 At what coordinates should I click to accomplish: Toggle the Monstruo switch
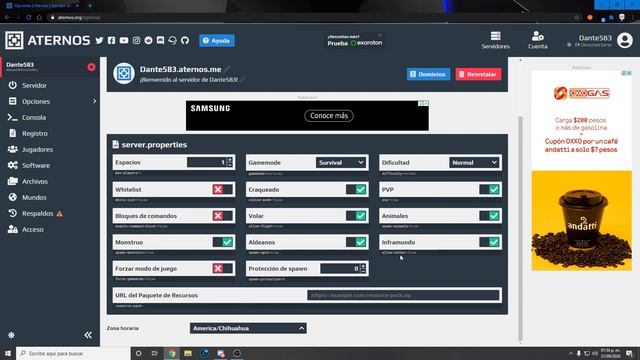pyautogui.click(x=222, y=242)
